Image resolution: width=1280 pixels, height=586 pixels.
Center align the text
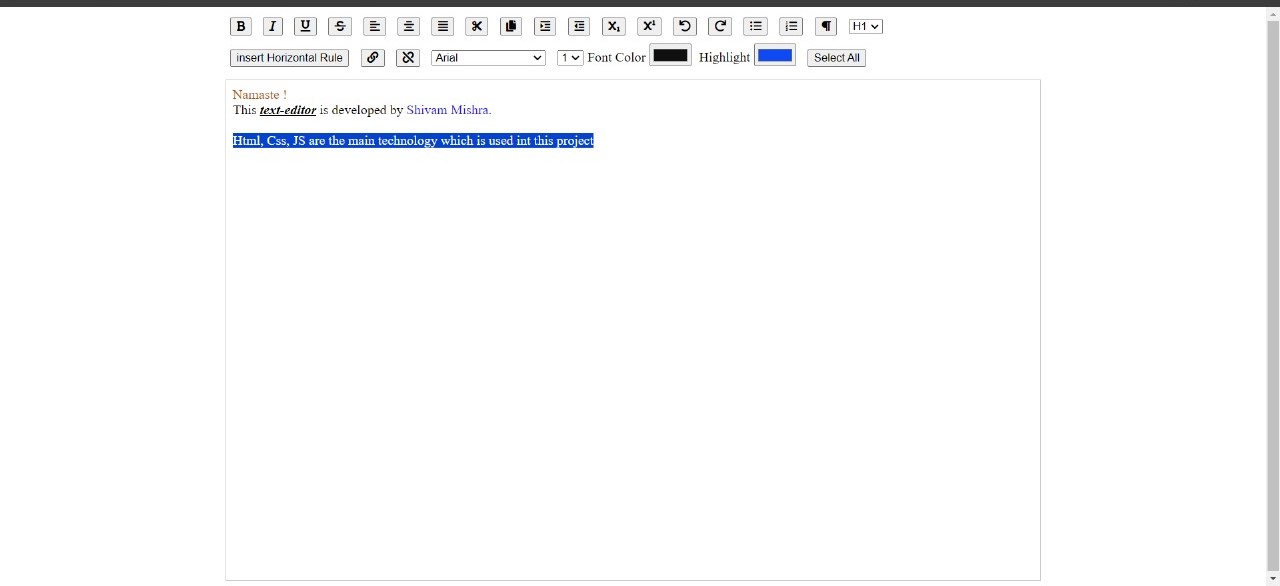(x=408, y=26)
